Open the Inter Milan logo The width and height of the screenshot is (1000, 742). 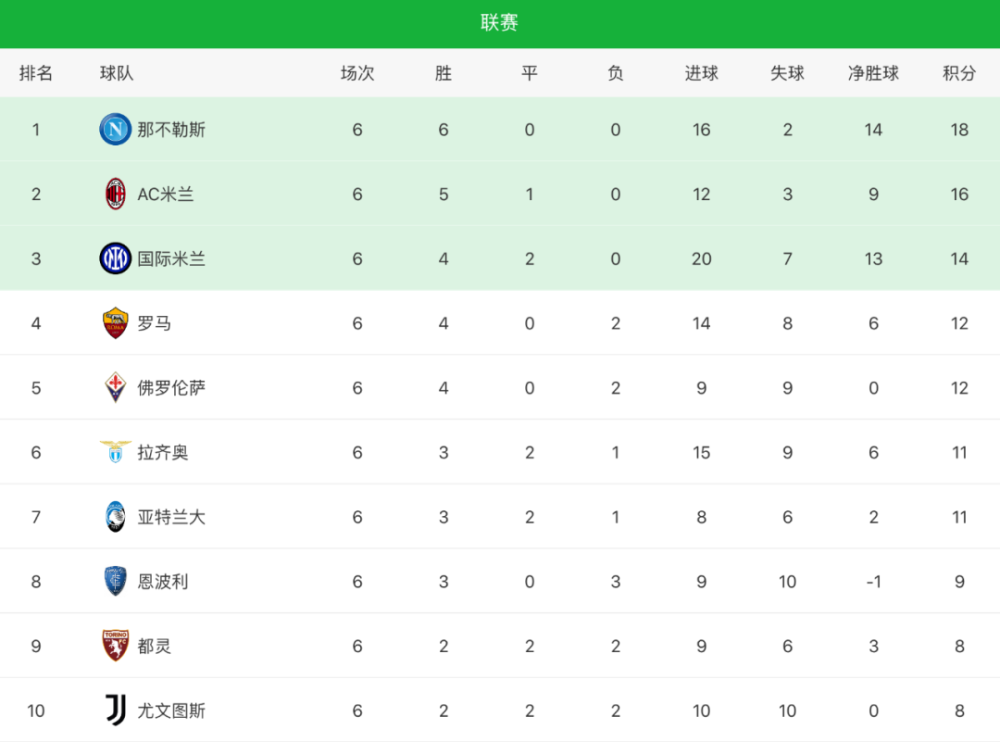click(x=115, y=258)
